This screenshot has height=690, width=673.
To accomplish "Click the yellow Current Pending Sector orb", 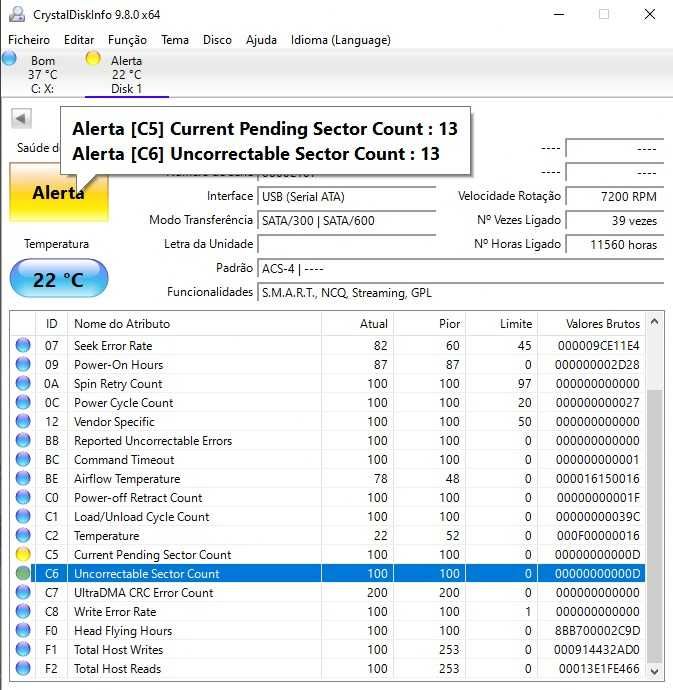I will coord(23,554).
